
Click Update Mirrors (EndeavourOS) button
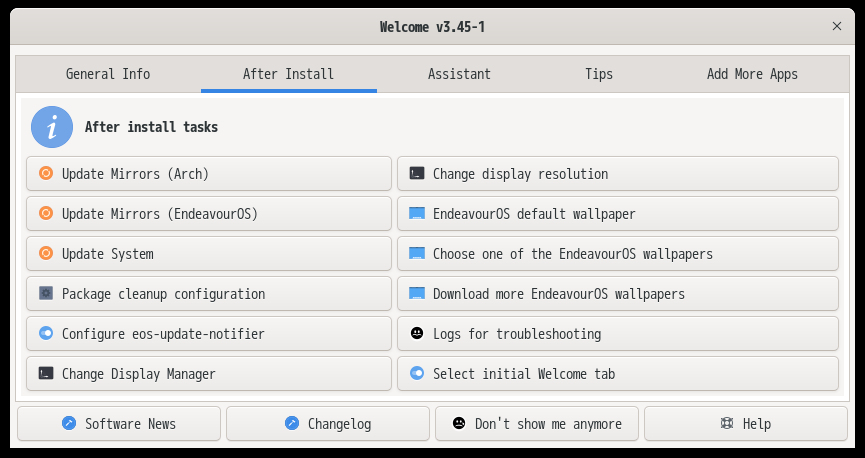(x=209, y=214)
